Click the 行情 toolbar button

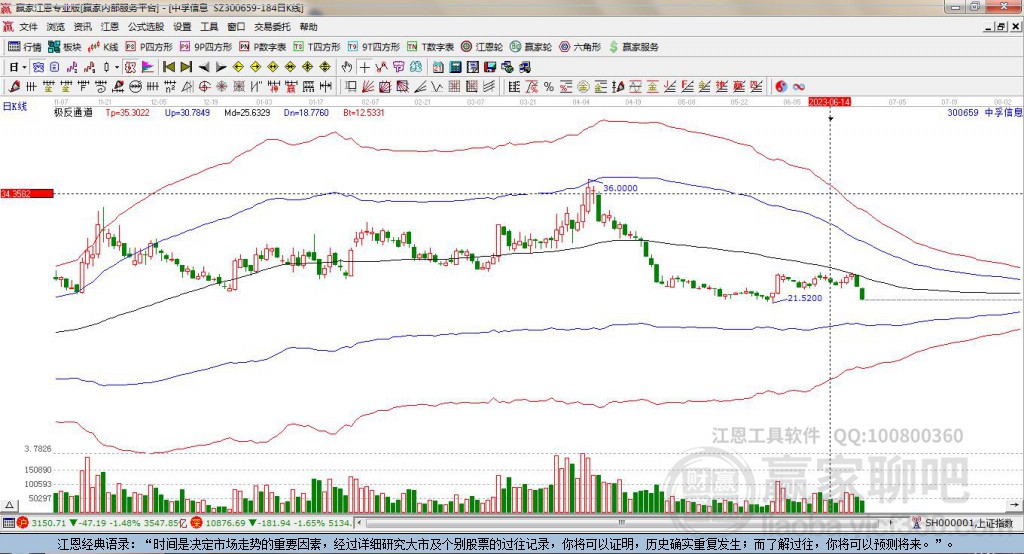click(x=25, y=47)
